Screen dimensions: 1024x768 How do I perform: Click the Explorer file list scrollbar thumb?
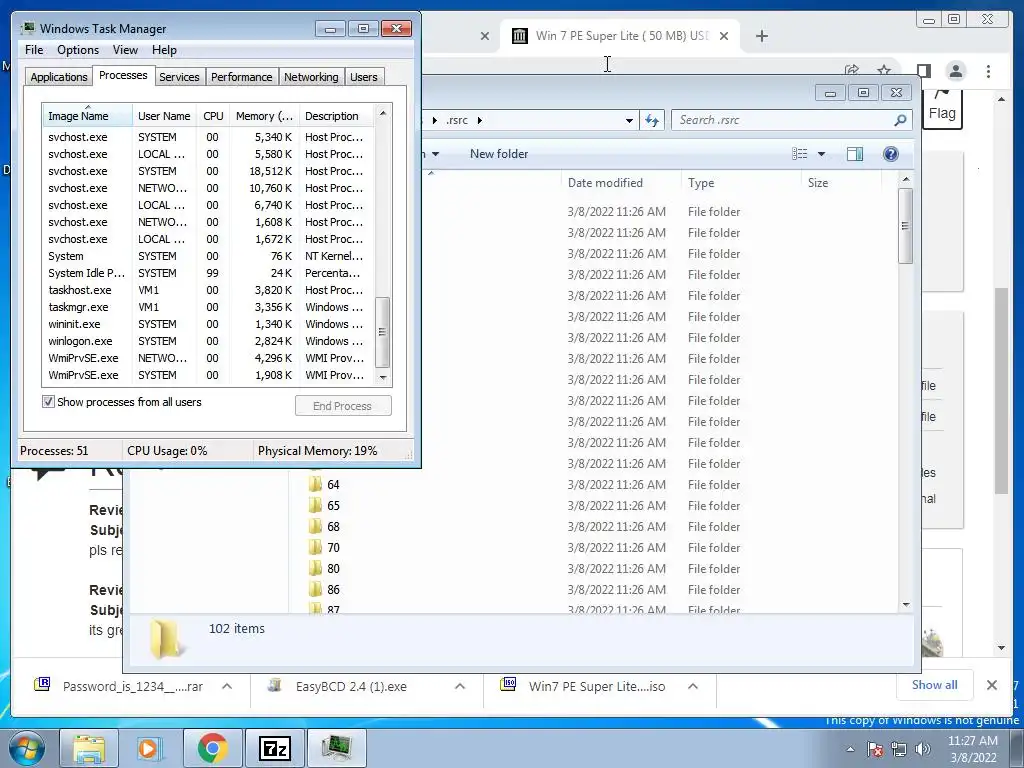coord(905,226)
